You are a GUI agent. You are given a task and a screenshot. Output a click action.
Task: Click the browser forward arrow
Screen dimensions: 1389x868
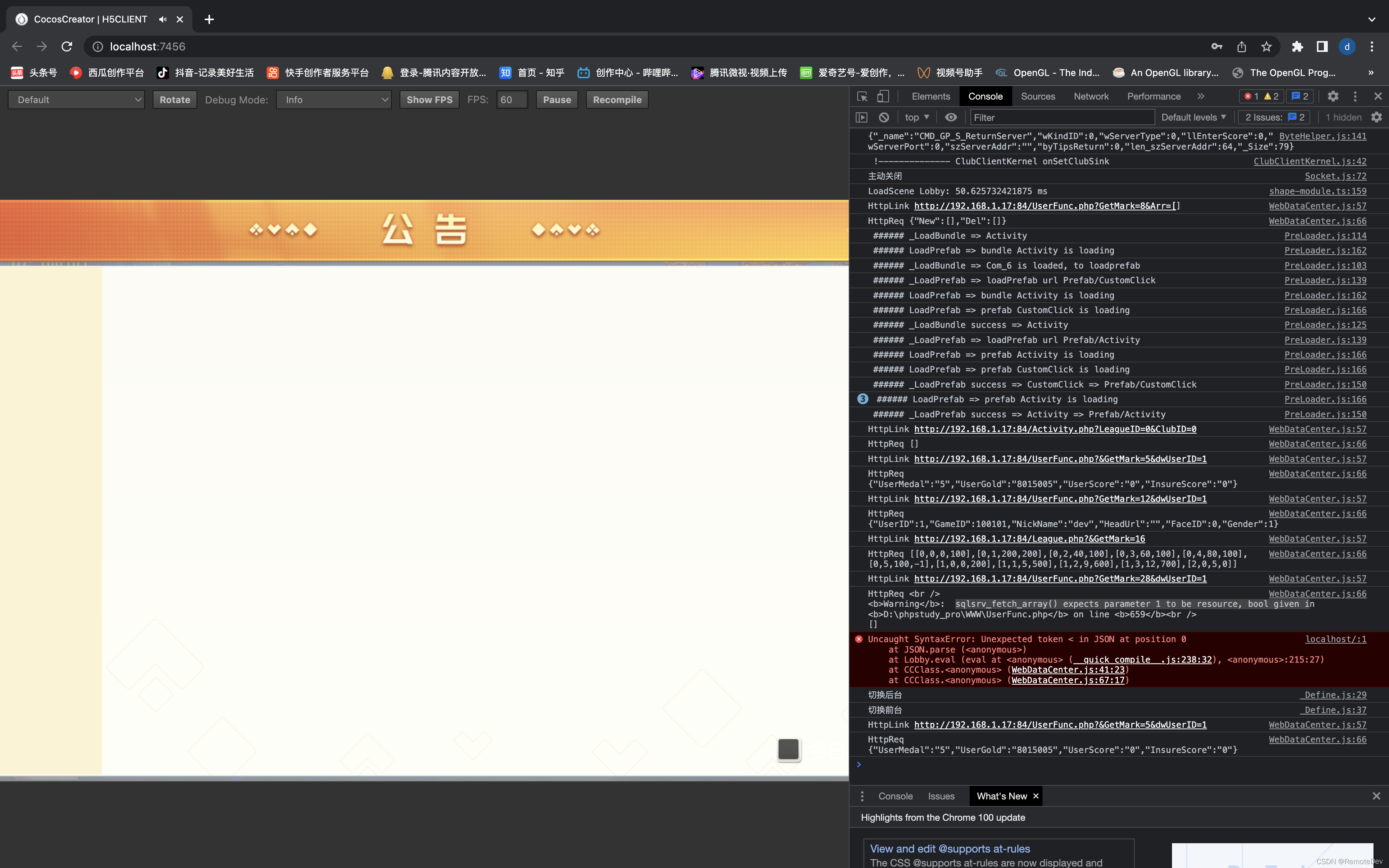(x=42, y=46)
